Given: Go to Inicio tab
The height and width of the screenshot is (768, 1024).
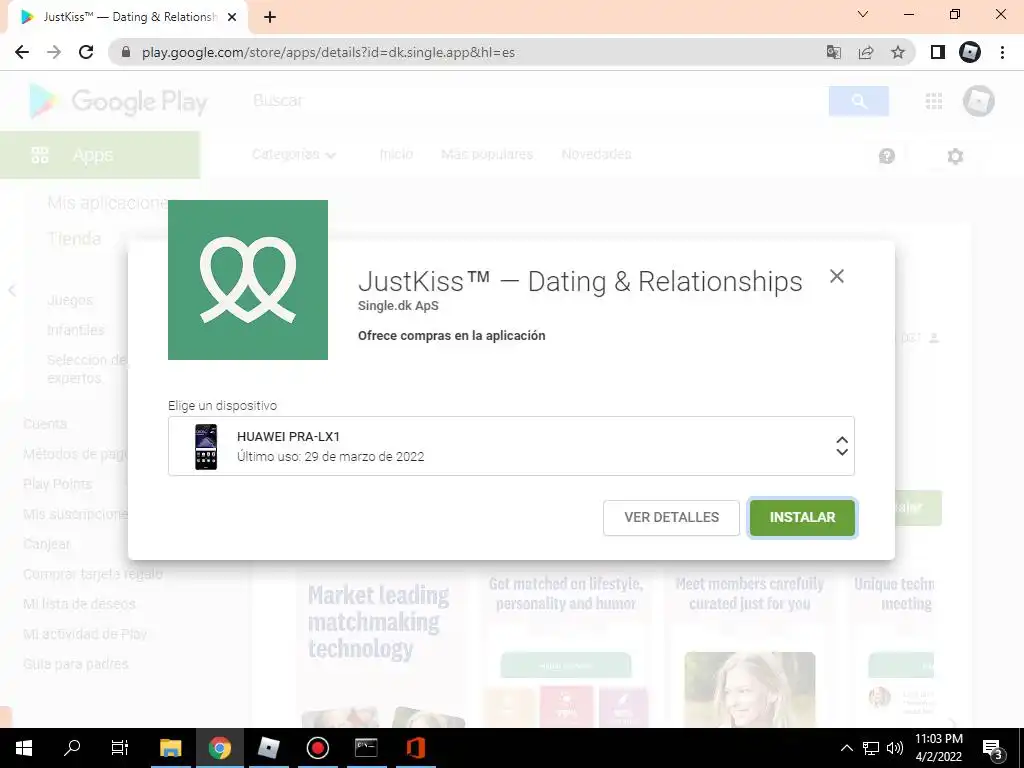Looking at the screenshot, I should coord(396,154).
